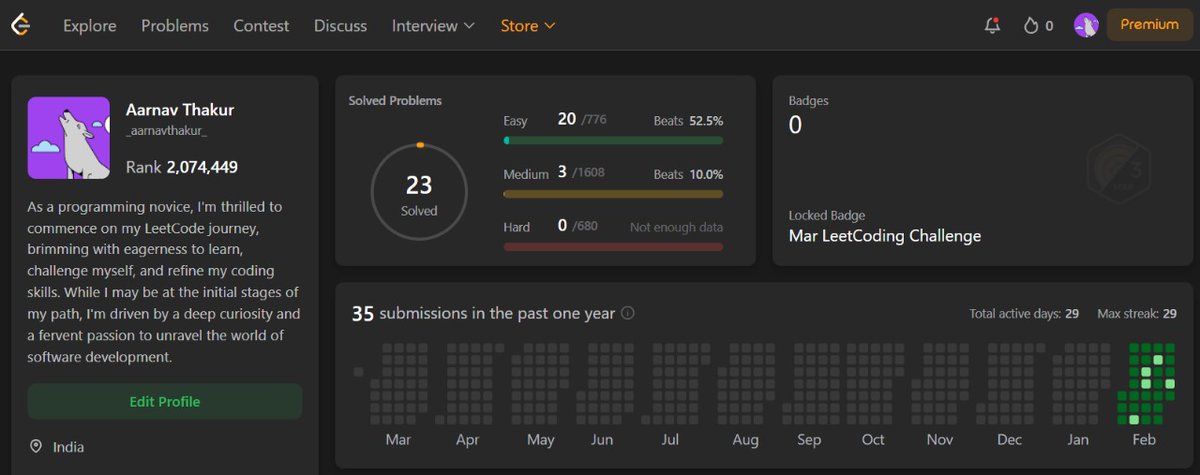The height and width of the screenshot is (475, 1200).
Task: Click the Medium progress bar
Action: click(x=613, y=194)
